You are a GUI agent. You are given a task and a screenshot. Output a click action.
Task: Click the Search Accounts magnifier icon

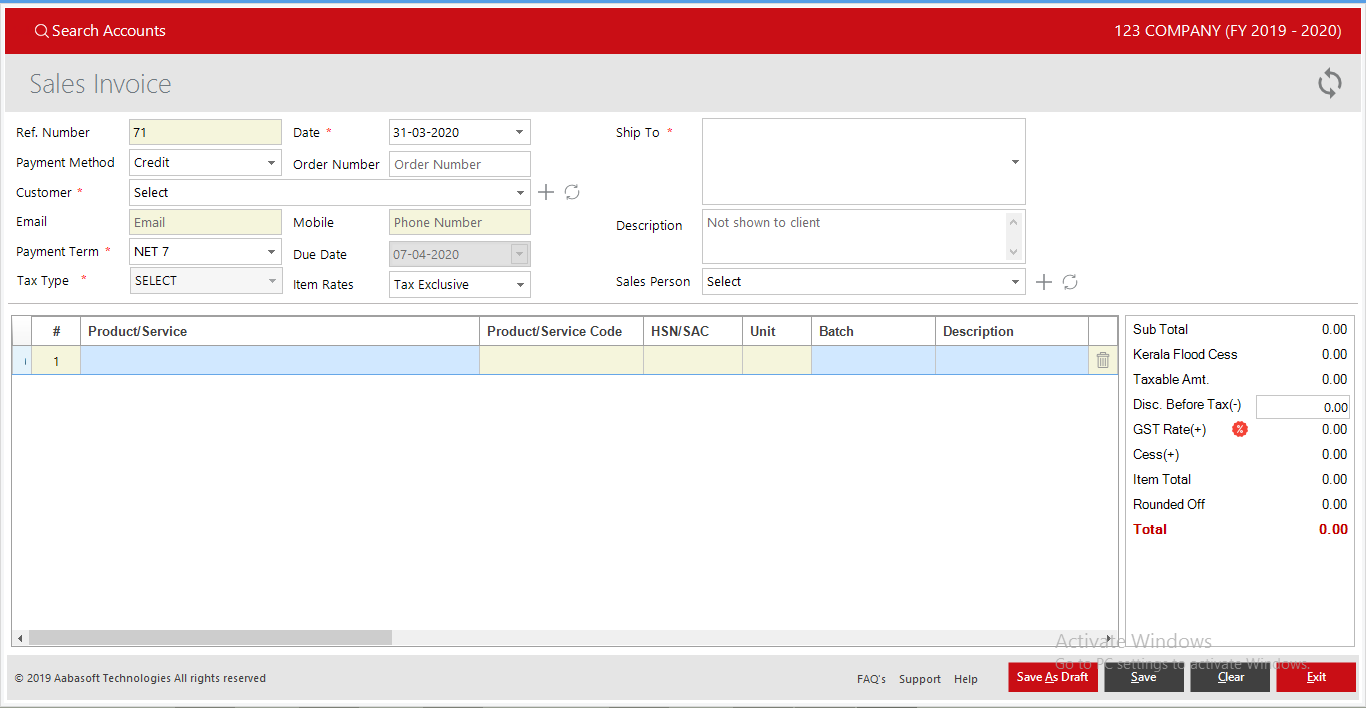[40, 31]
